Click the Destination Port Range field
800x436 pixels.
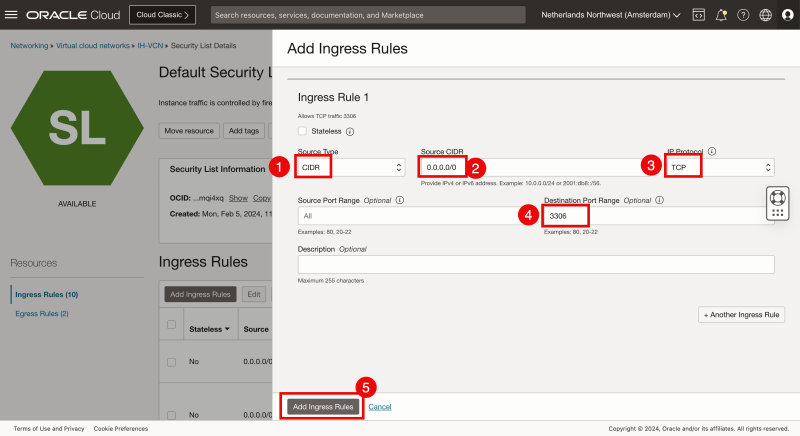click(660, 216)
